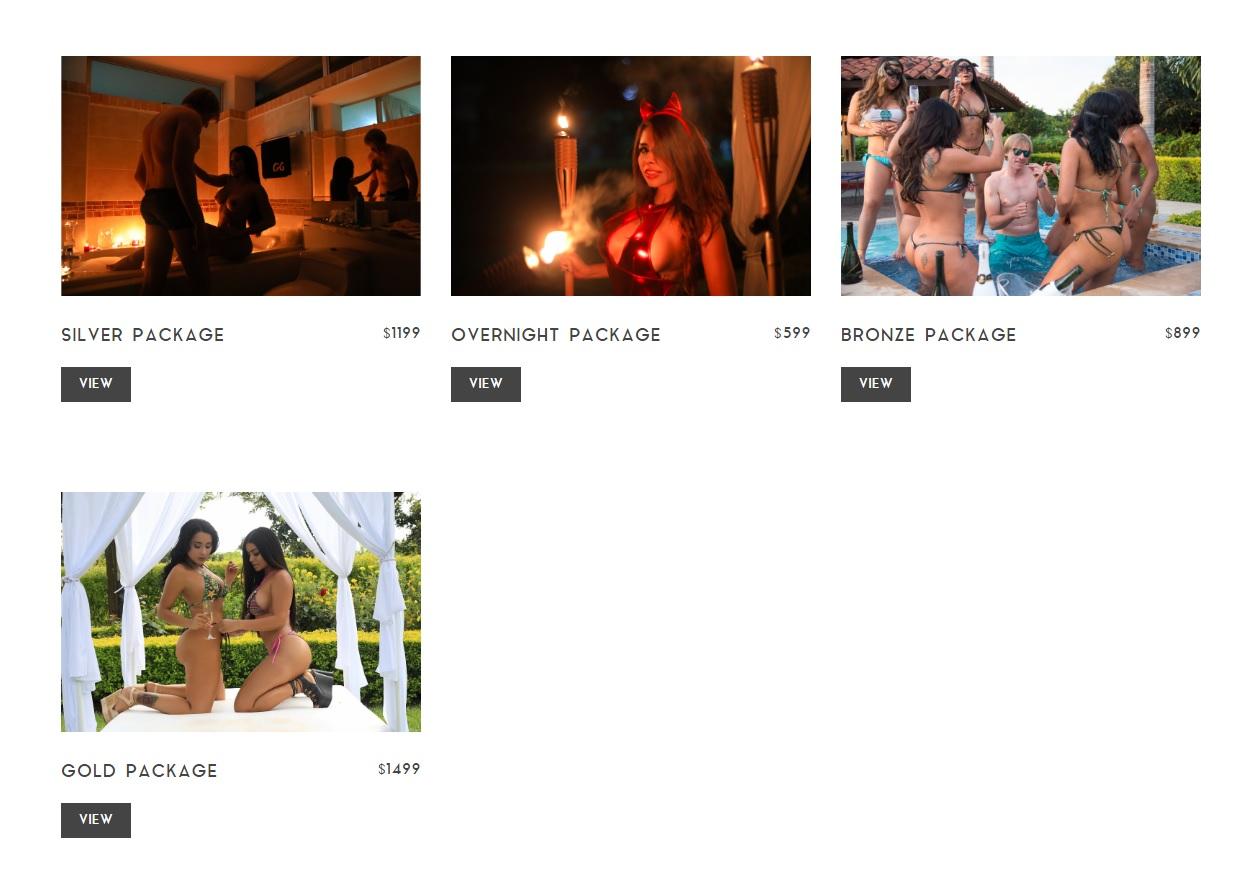This screenshot has height=872, width=1236.
Task: Open the Overnight Package title link
Action: point(556,335)
